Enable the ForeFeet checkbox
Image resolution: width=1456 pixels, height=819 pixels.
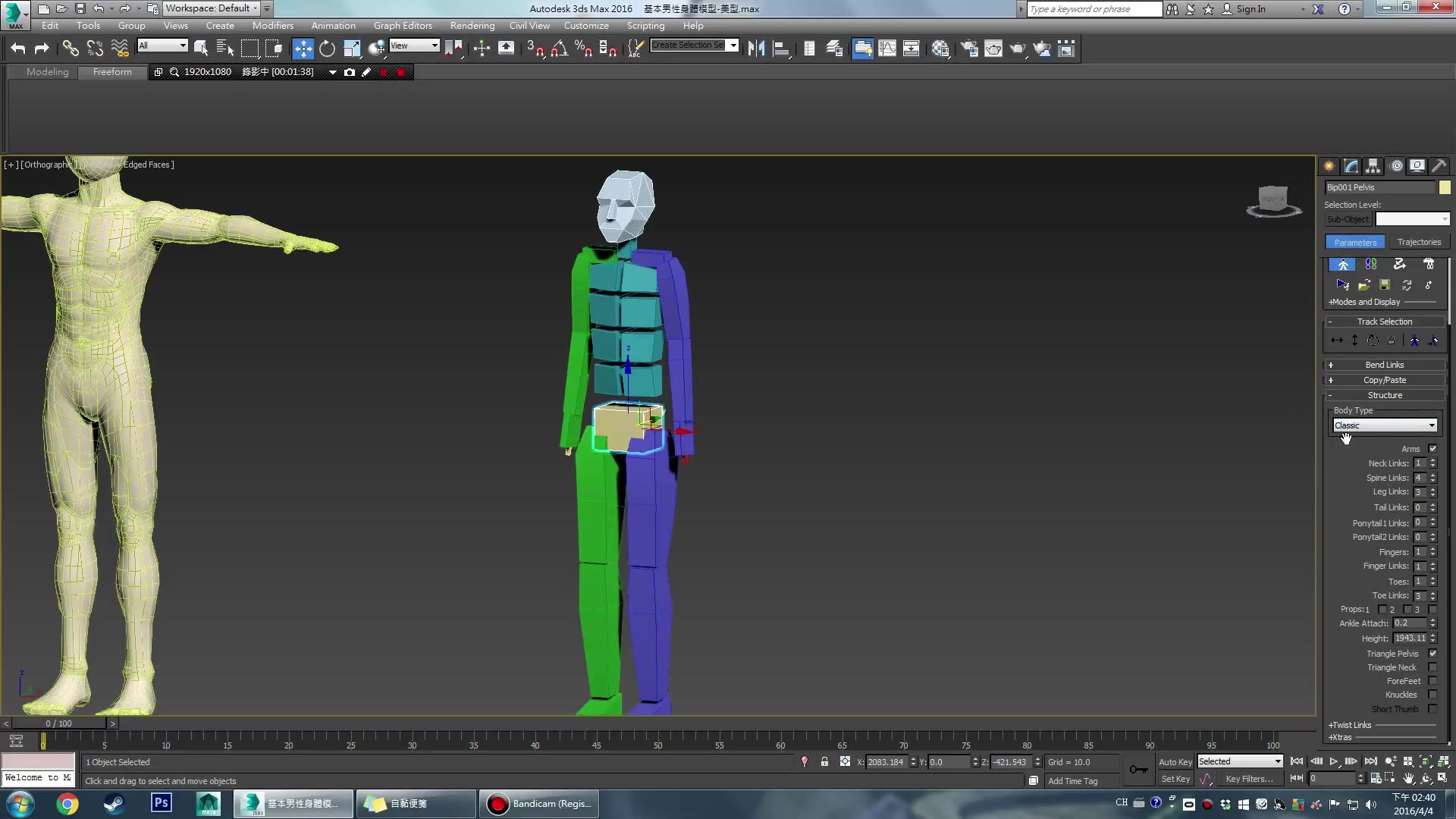(1432, 681)
